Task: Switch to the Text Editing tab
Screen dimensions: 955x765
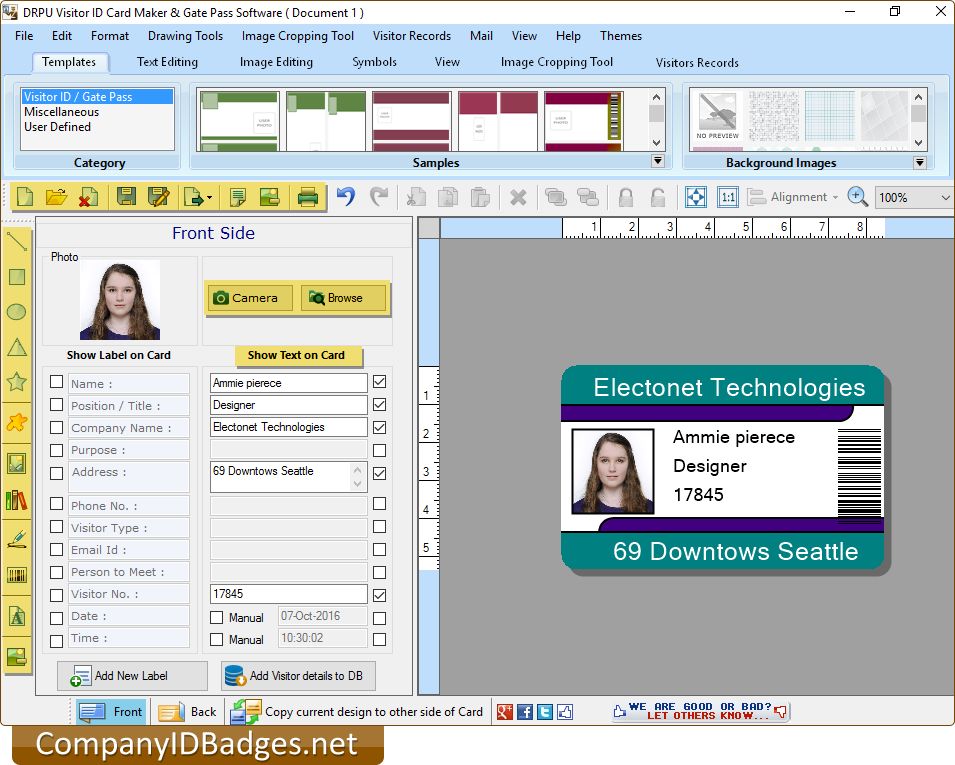Action: (x=167, y=62)
